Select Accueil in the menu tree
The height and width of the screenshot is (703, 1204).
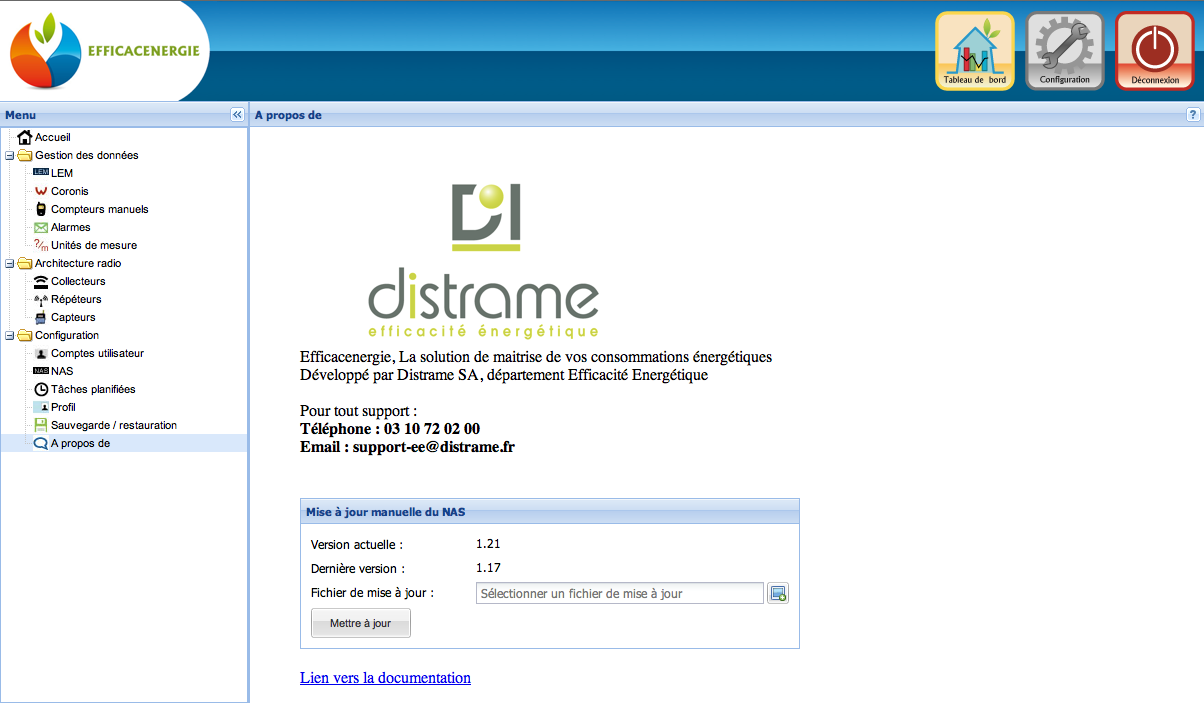tap(53, 137)
